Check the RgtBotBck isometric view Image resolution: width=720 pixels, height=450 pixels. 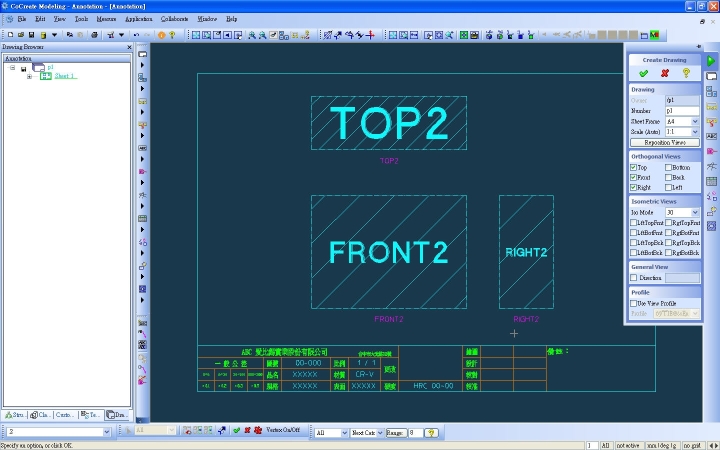click(x=669, y=253)
